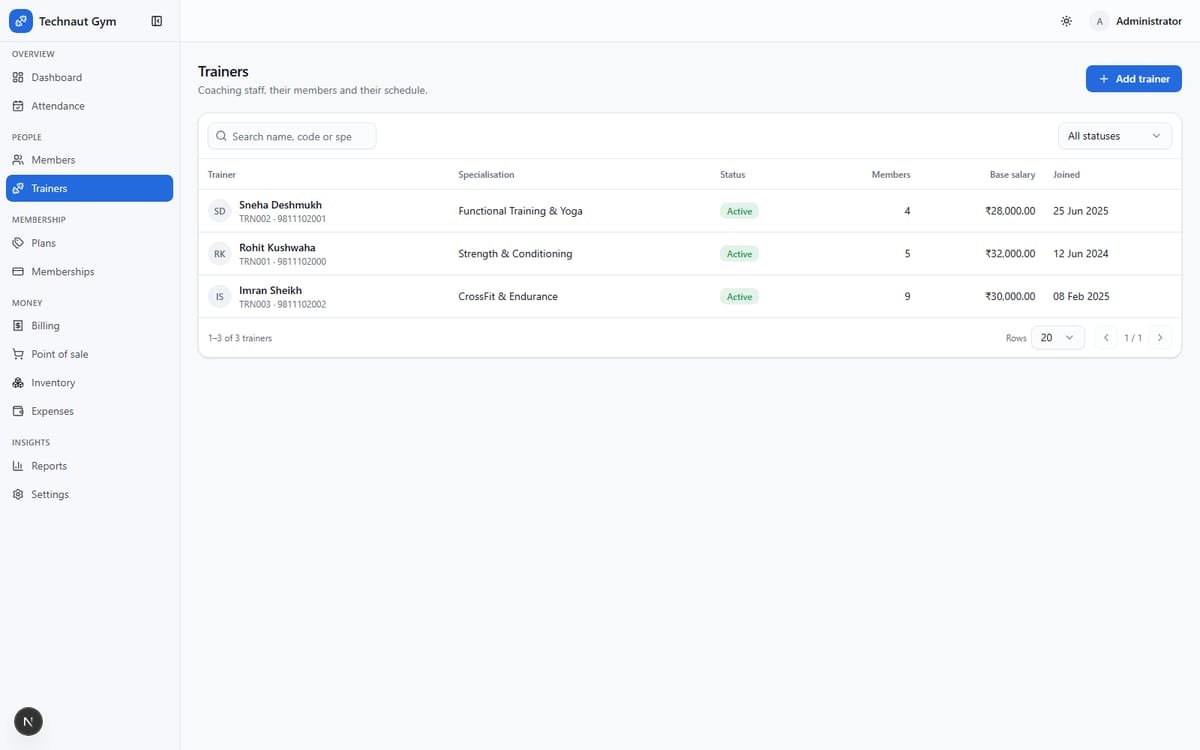Click the Add trainer button
The image size is (1200, 750).
pyautogui.click(x=1134, y=79)
